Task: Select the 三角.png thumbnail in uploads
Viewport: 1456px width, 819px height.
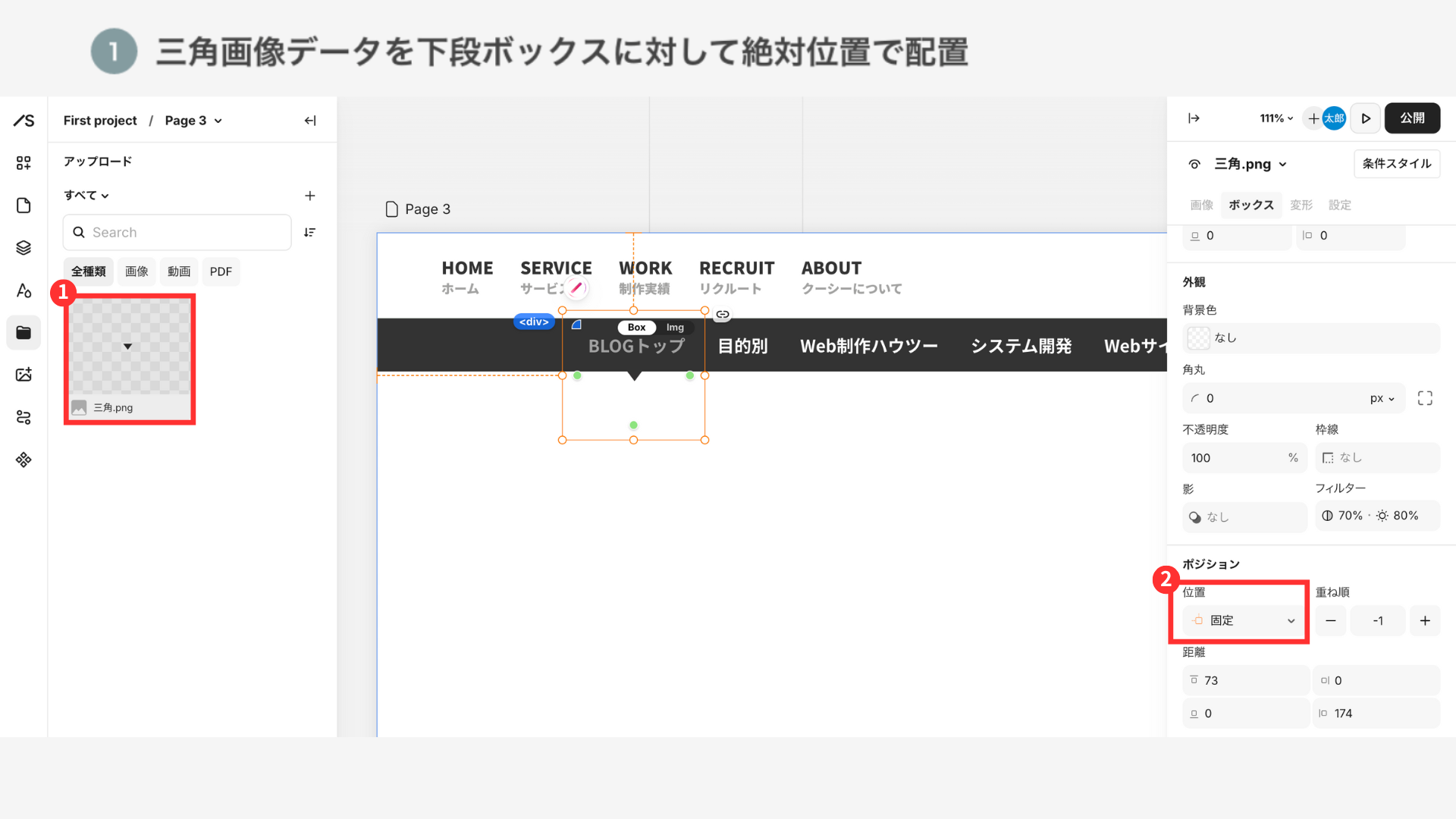Action: 129,347
